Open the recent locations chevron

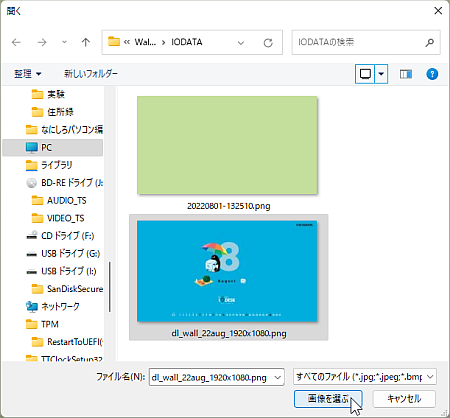pyautogui.click(x=64, y=42)
